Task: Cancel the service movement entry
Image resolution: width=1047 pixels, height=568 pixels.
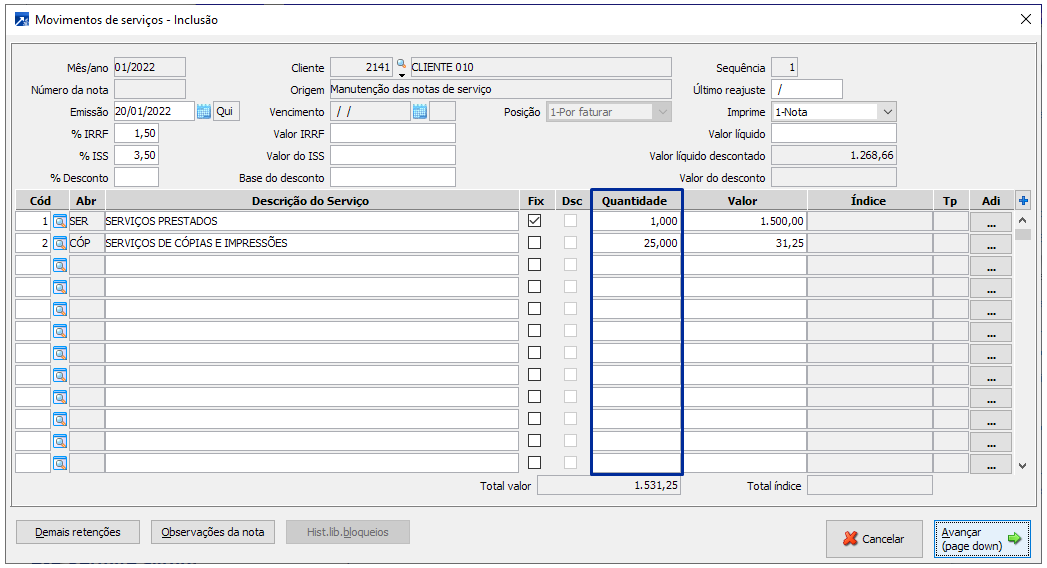Action: tap(874, 539)
